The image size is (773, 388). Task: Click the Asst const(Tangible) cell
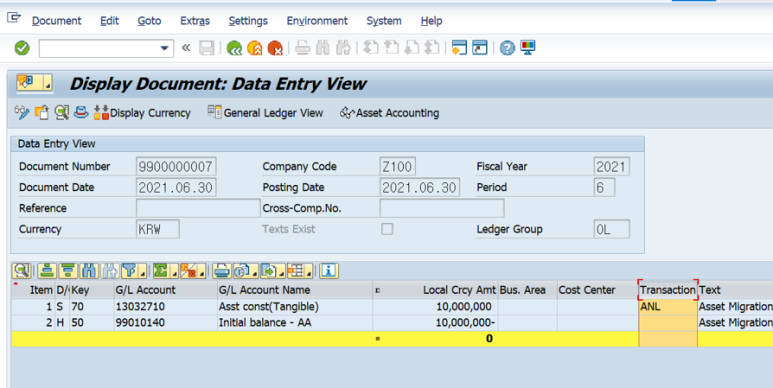(295, 307)
